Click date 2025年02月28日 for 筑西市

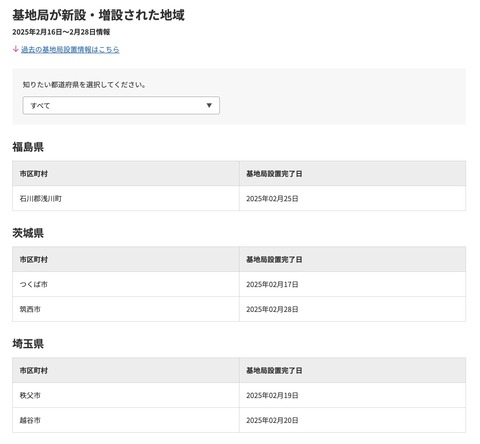(x=272, y=309)
